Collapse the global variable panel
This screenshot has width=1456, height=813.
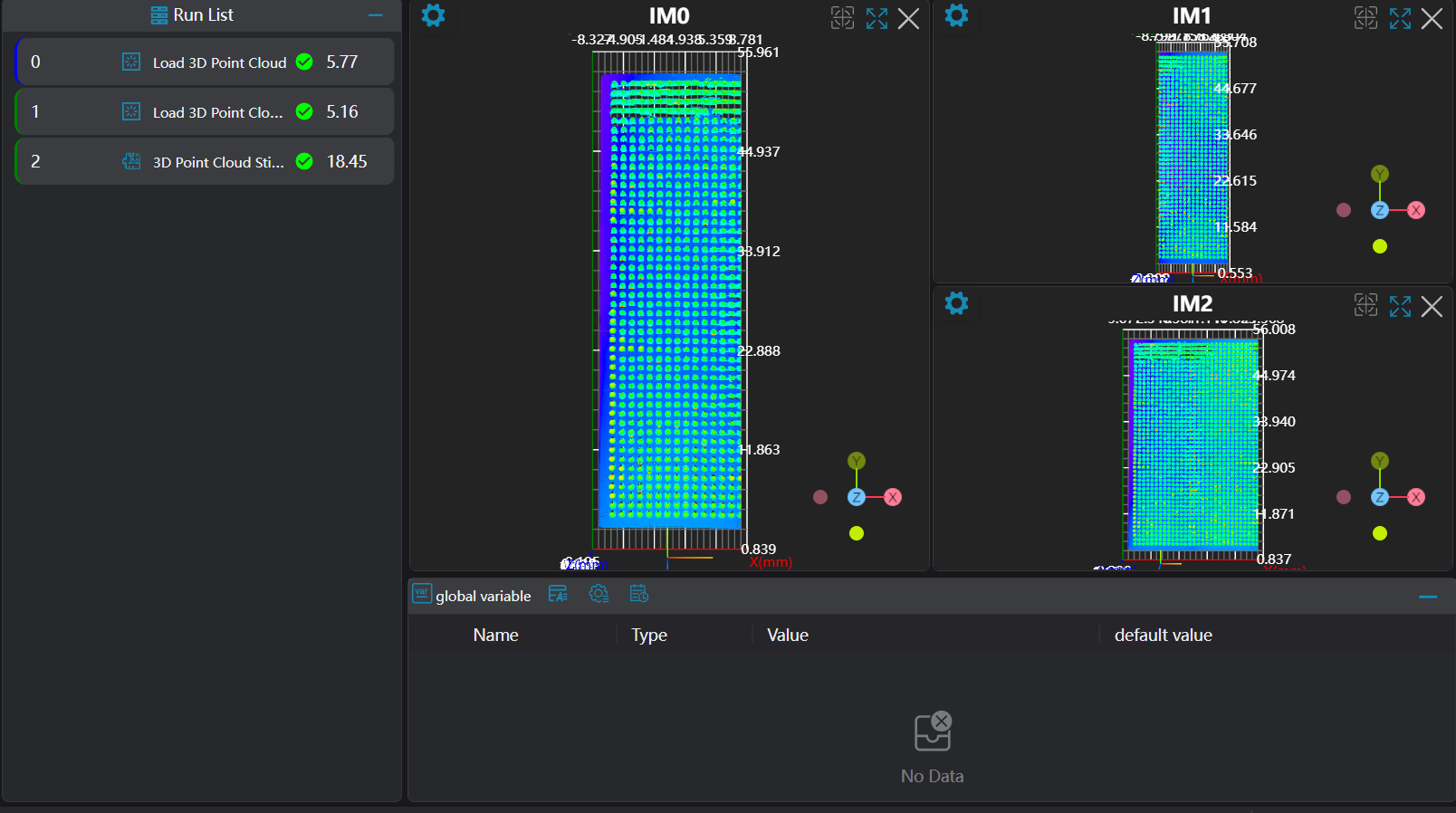tap(1428, 597)
